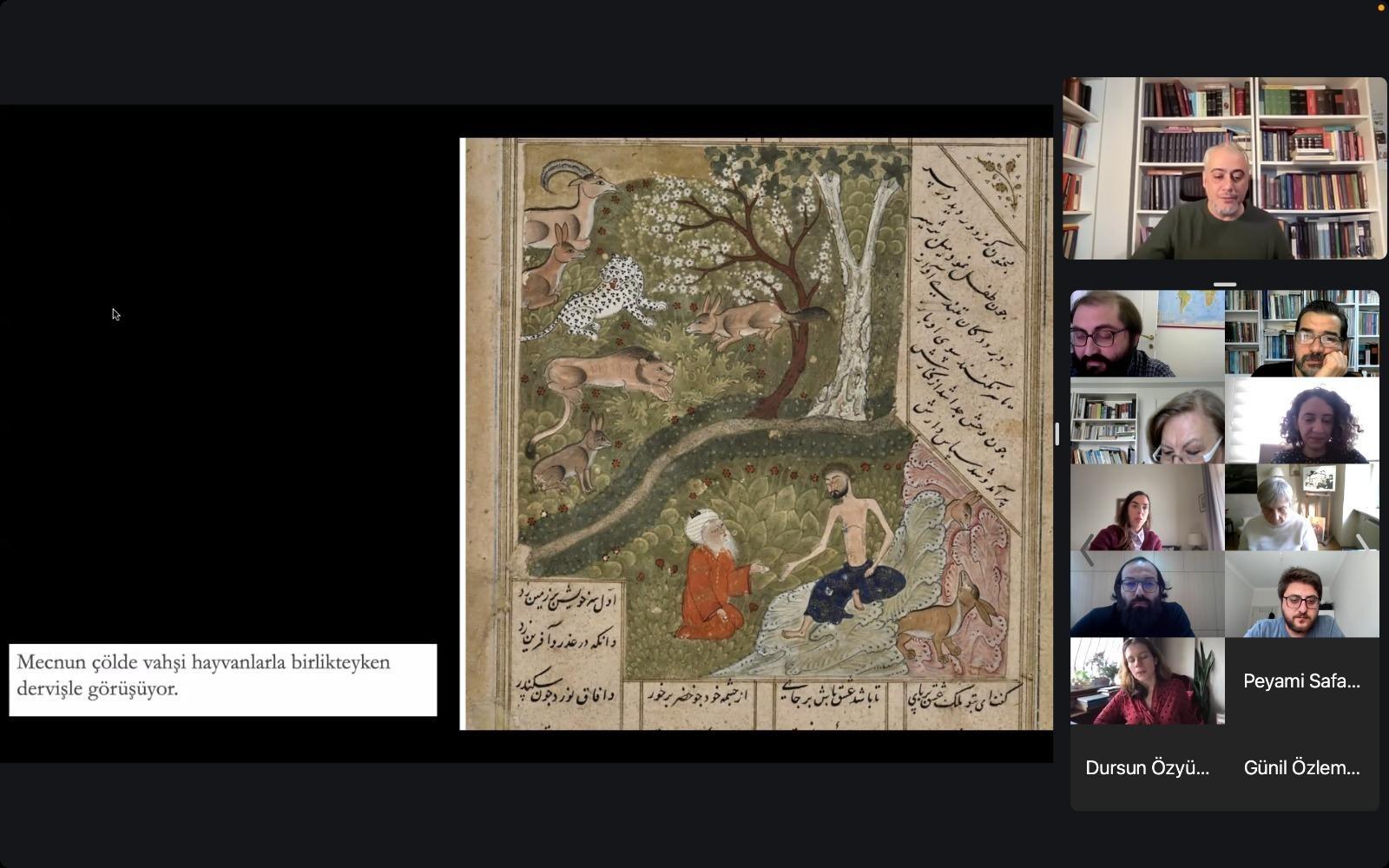1389x868 pixels.
Task: Select video of grey-haired person looking down
Action: [x=1302, y=507]
